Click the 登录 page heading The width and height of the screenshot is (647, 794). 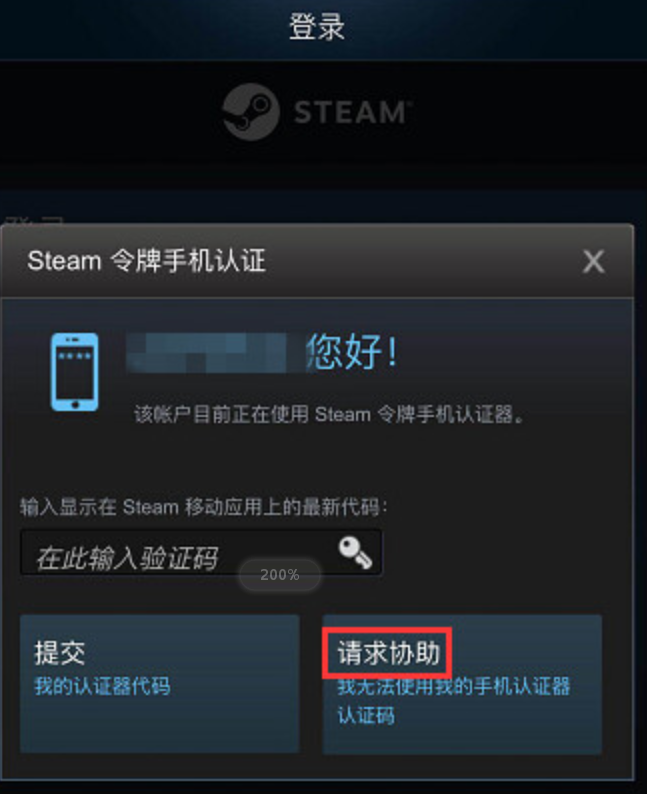click(x=317, y=27)
